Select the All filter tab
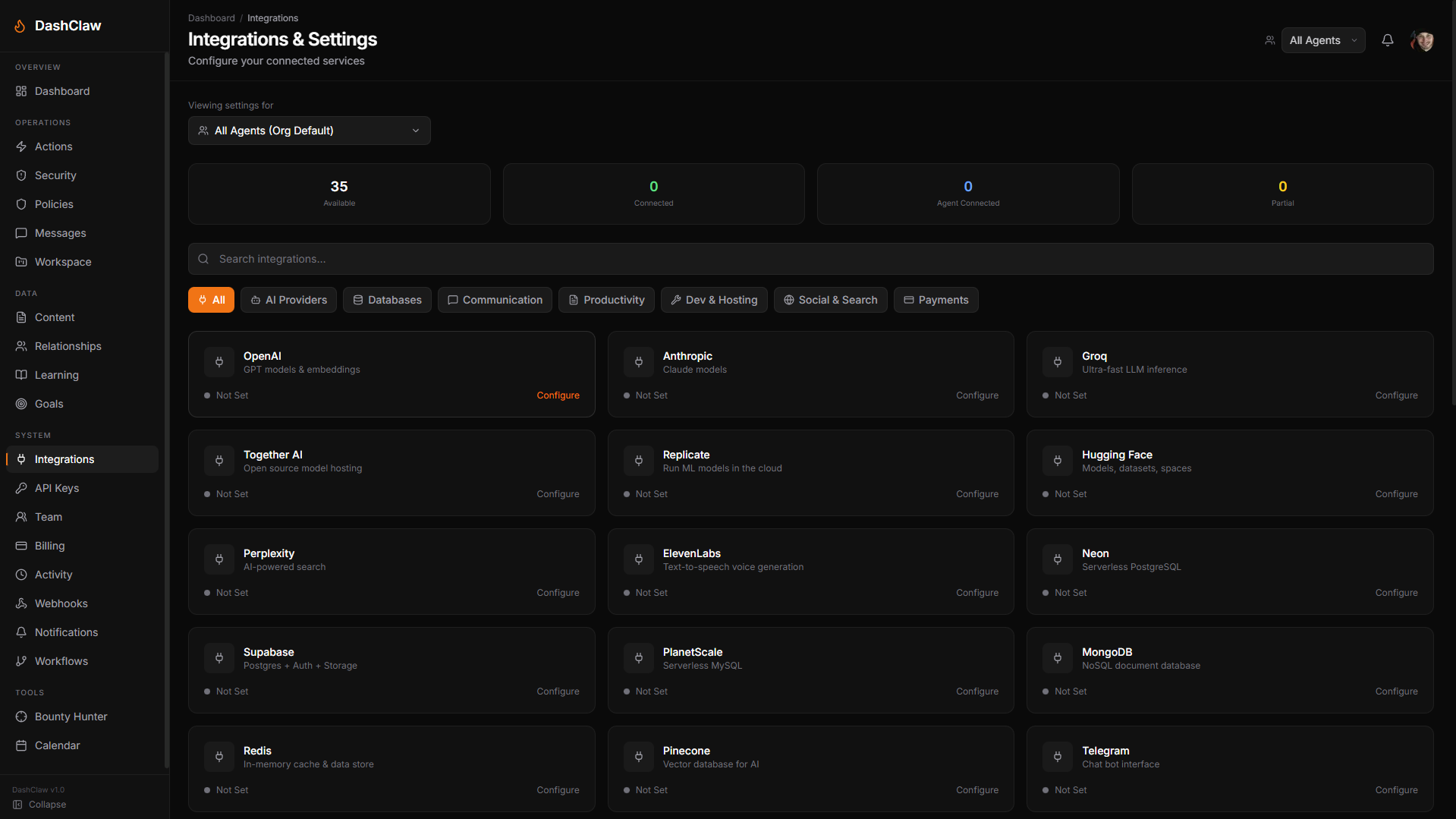The height and width of the screenshot is (819, 1456). point(211,300)
